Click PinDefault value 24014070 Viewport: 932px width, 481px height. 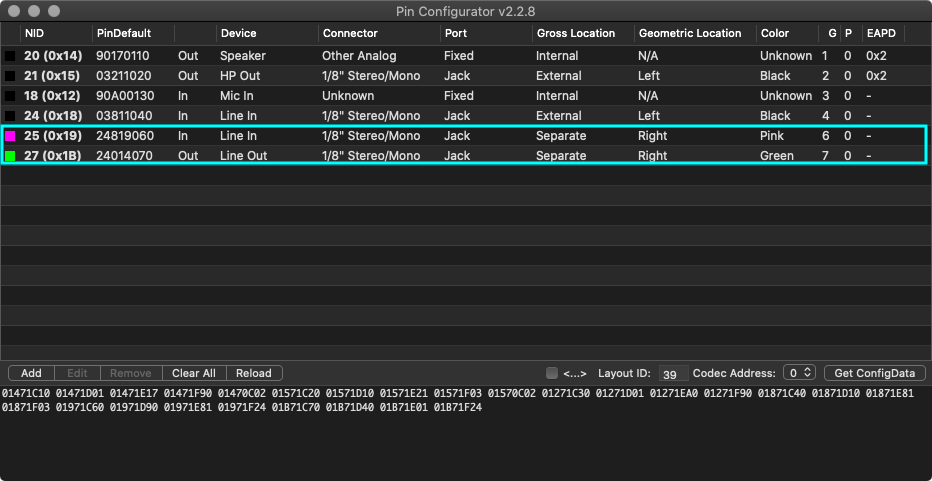point(125,156)
